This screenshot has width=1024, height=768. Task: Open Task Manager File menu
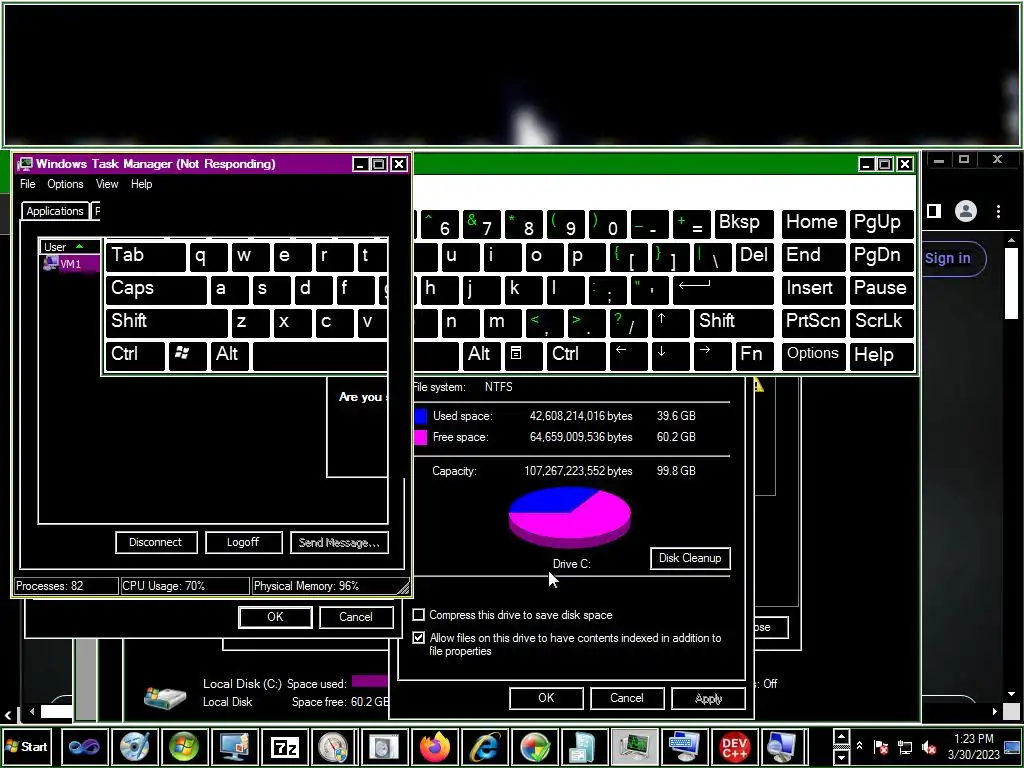pos(27,184)
